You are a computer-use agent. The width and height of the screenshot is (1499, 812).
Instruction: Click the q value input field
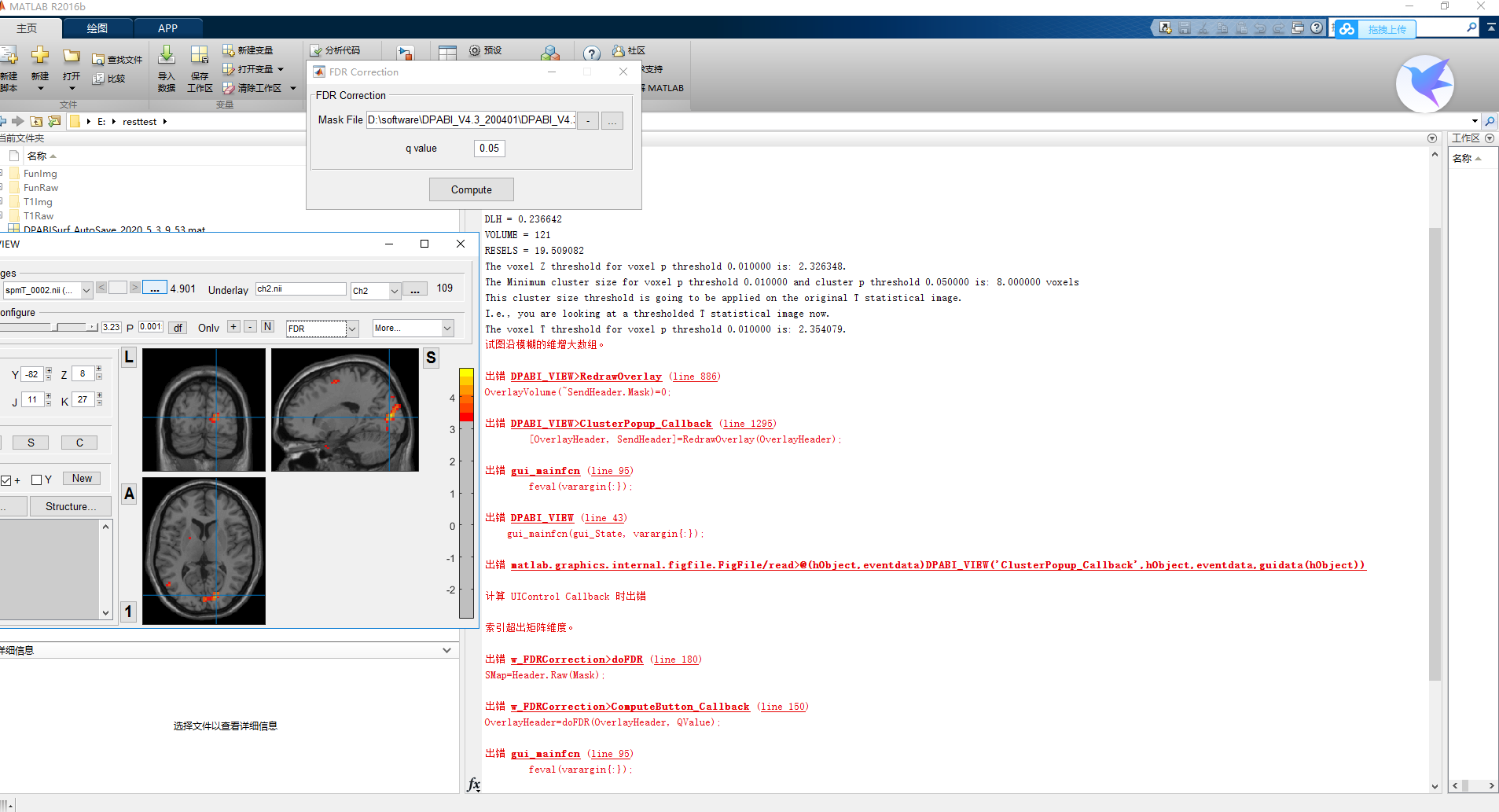(490, 148)
